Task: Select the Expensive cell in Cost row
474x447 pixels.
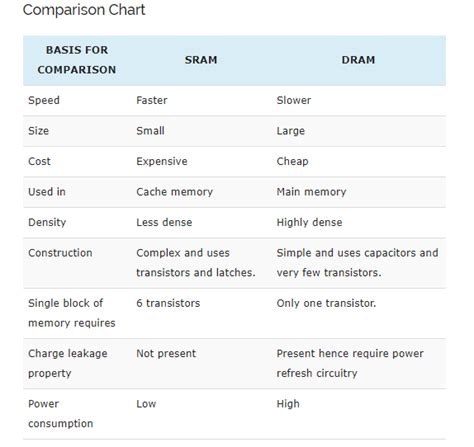Action: coord(162,161)
